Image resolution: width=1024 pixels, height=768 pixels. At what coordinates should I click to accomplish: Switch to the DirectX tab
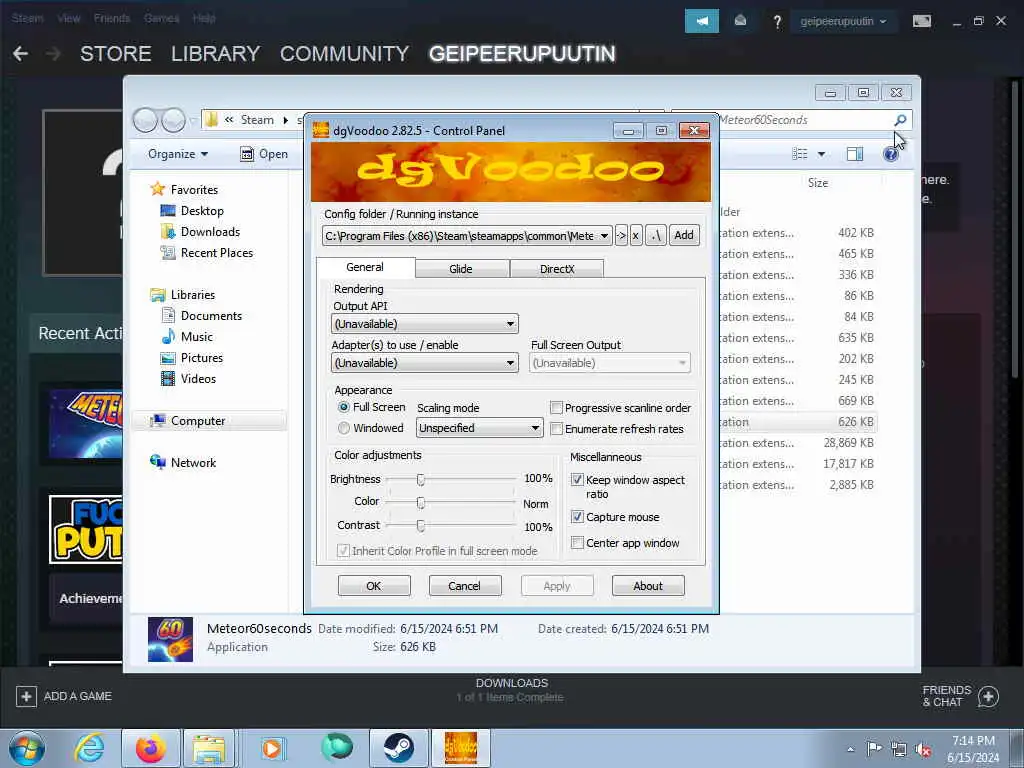(x=557, y=268)
